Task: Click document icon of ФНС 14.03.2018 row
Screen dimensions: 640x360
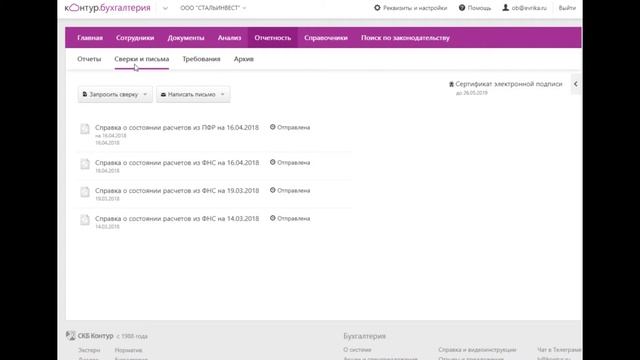Action: 84,220
